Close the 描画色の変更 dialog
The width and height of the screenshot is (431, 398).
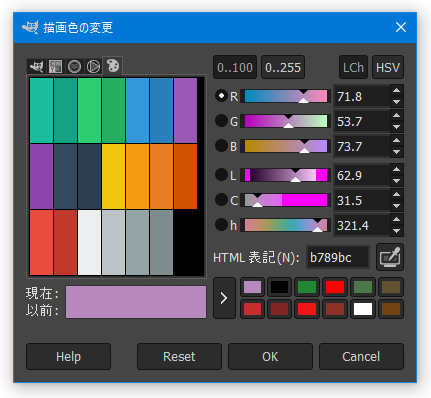(x=401, y=27)
